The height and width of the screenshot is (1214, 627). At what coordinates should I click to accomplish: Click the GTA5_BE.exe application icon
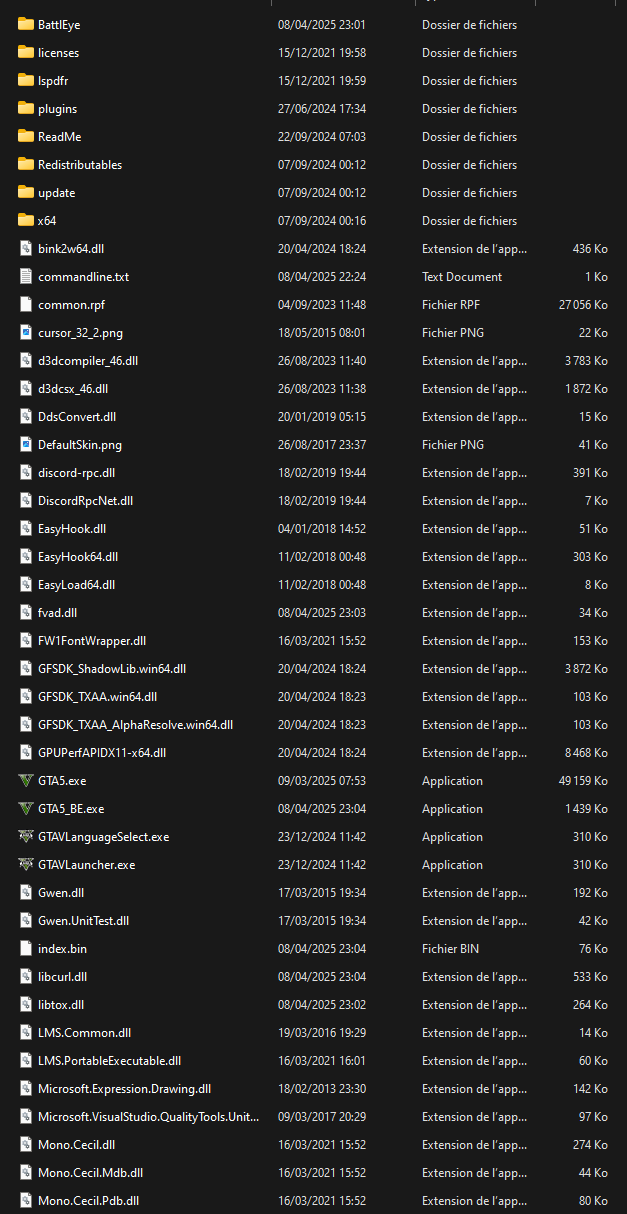26,808
